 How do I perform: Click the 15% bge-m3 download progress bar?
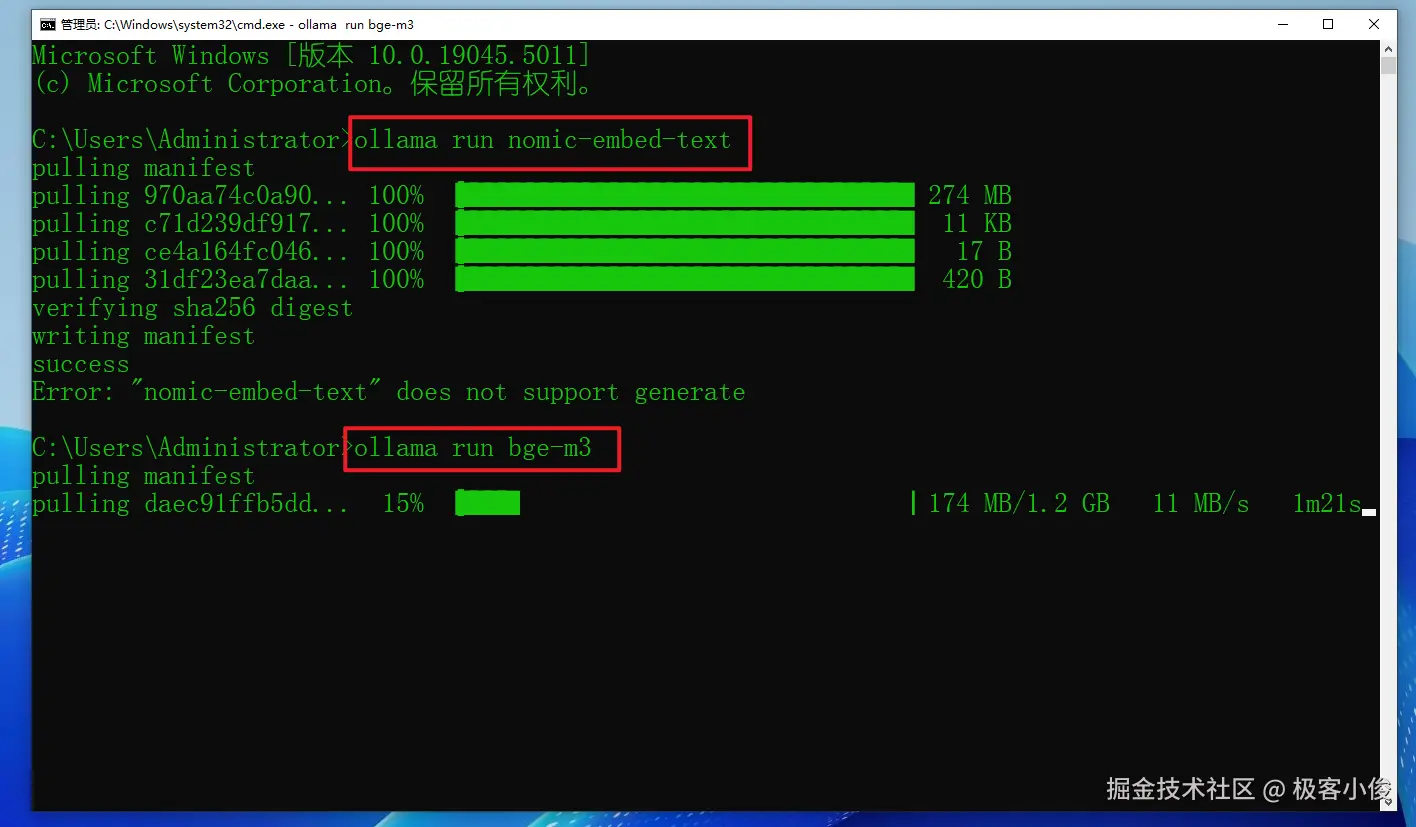[685, 503]
